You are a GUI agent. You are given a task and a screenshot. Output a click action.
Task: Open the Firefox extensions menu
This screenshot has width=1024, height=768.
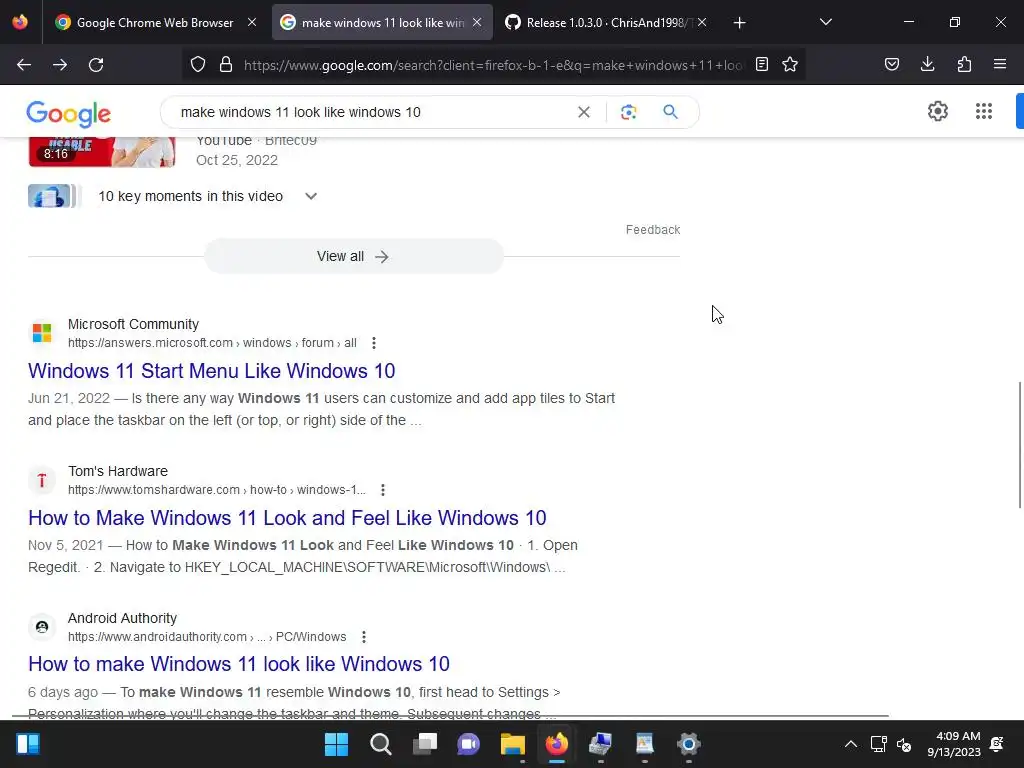click(x=964, y=65)
